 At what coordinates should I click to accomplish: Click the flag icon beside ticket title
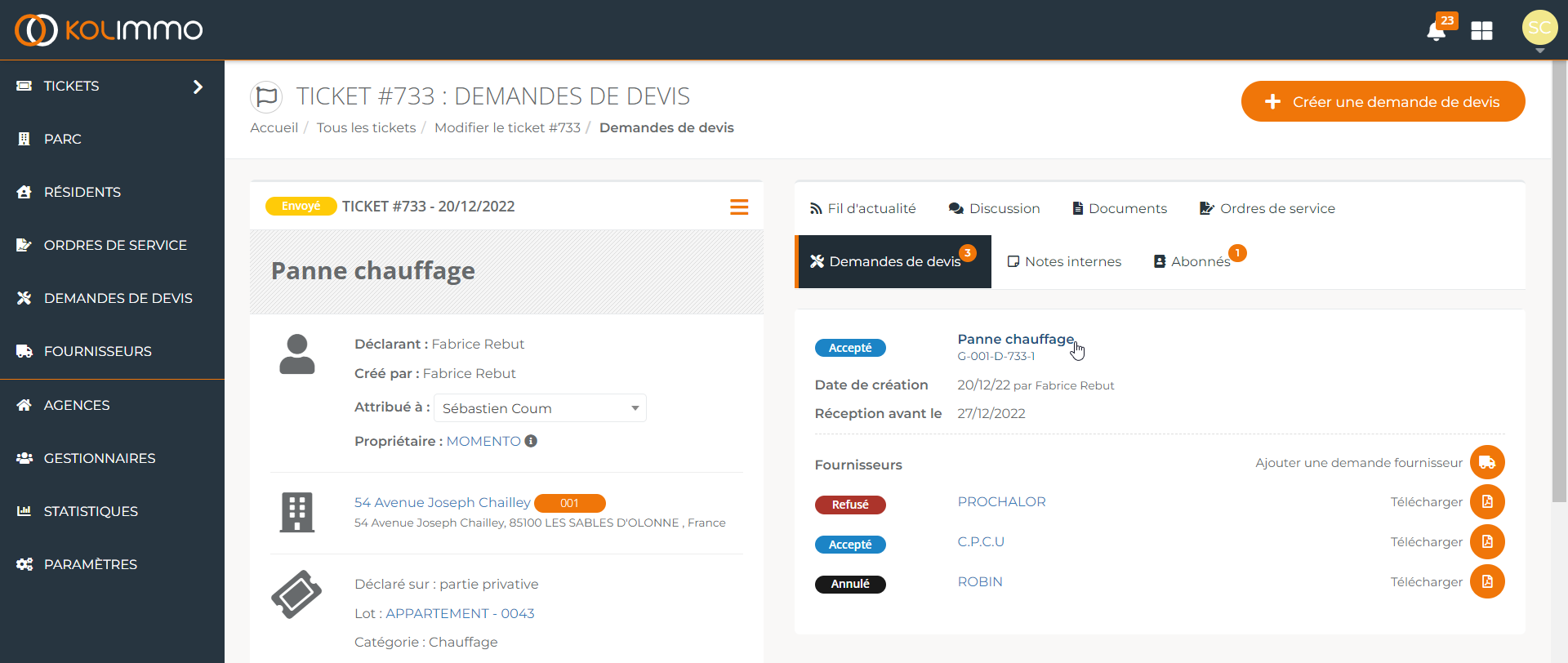[x=266, y=97]
